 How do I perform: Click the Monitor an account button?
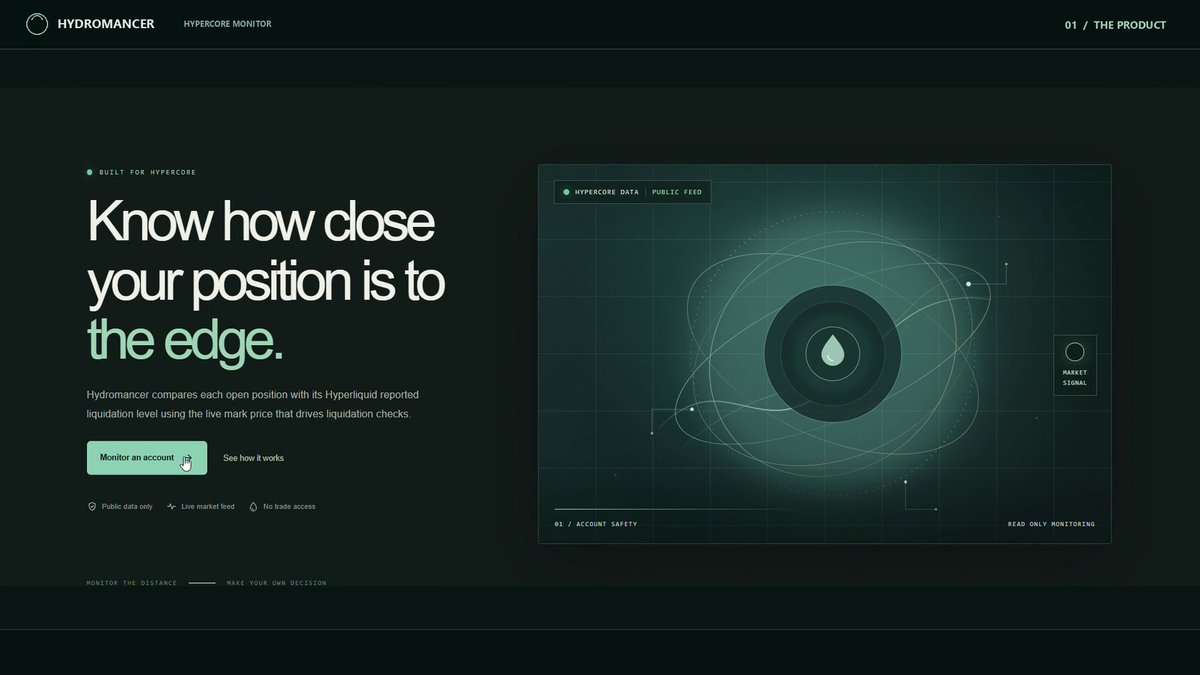147,458
